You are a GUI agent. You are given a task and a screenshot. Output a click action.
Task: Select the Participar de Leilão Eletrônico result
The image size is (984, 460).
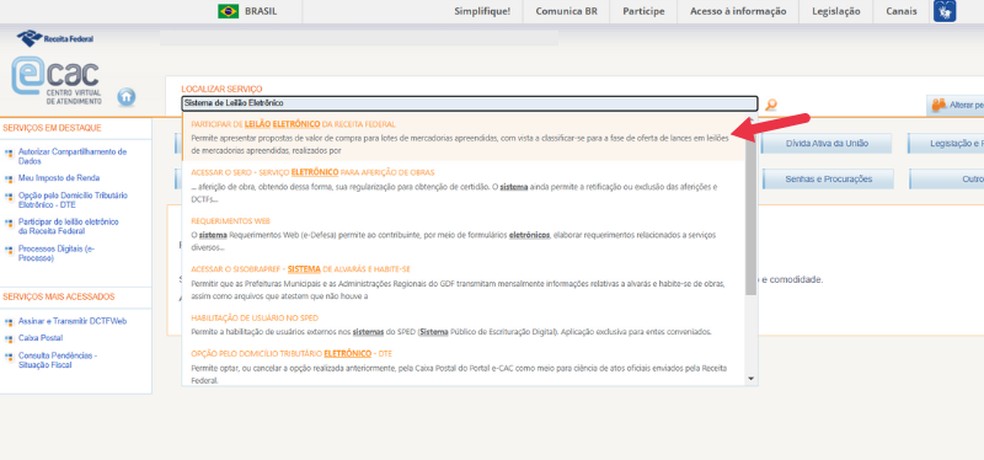[464, 137]
